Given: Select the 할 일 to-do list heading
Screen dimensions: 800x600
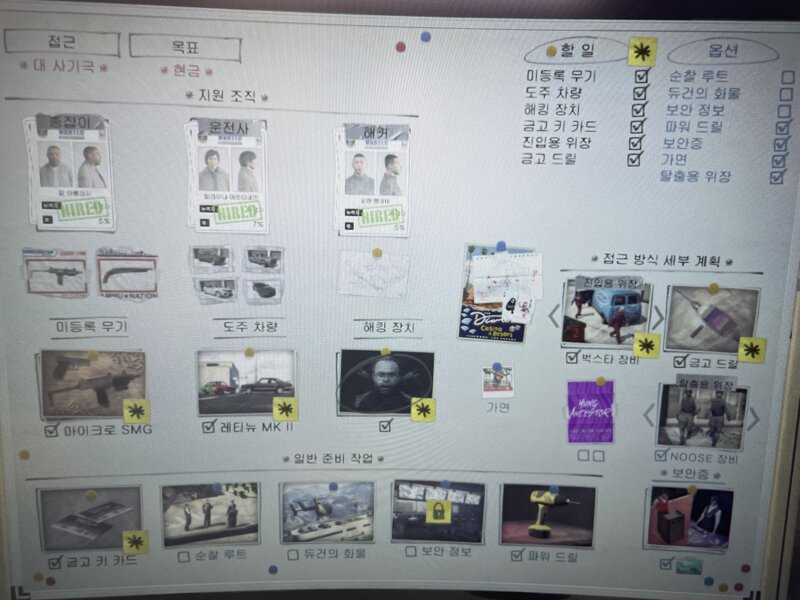Looking at the screenshot, I should (578, 50).
